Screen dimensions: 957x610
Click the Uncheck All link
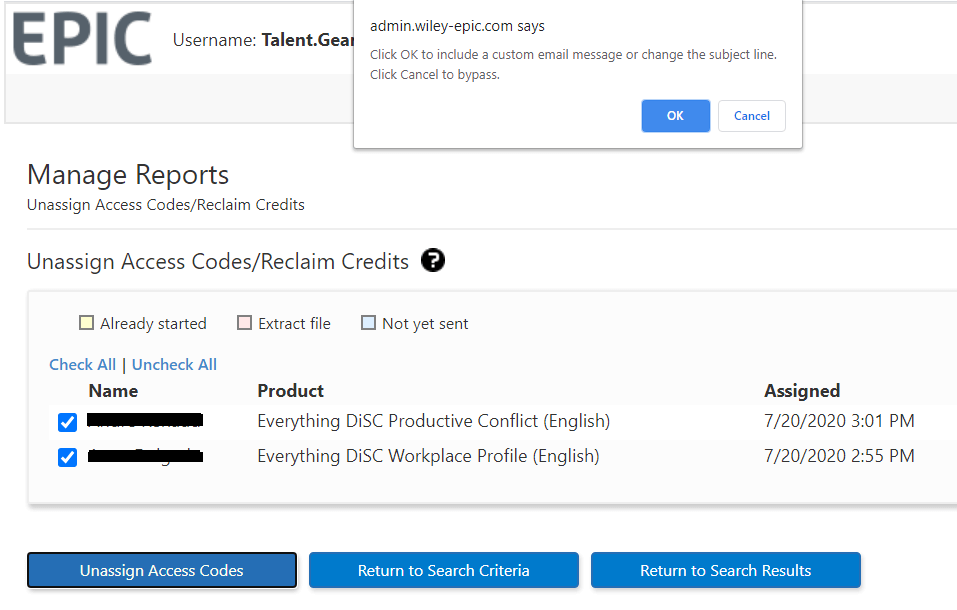[174, 365]
